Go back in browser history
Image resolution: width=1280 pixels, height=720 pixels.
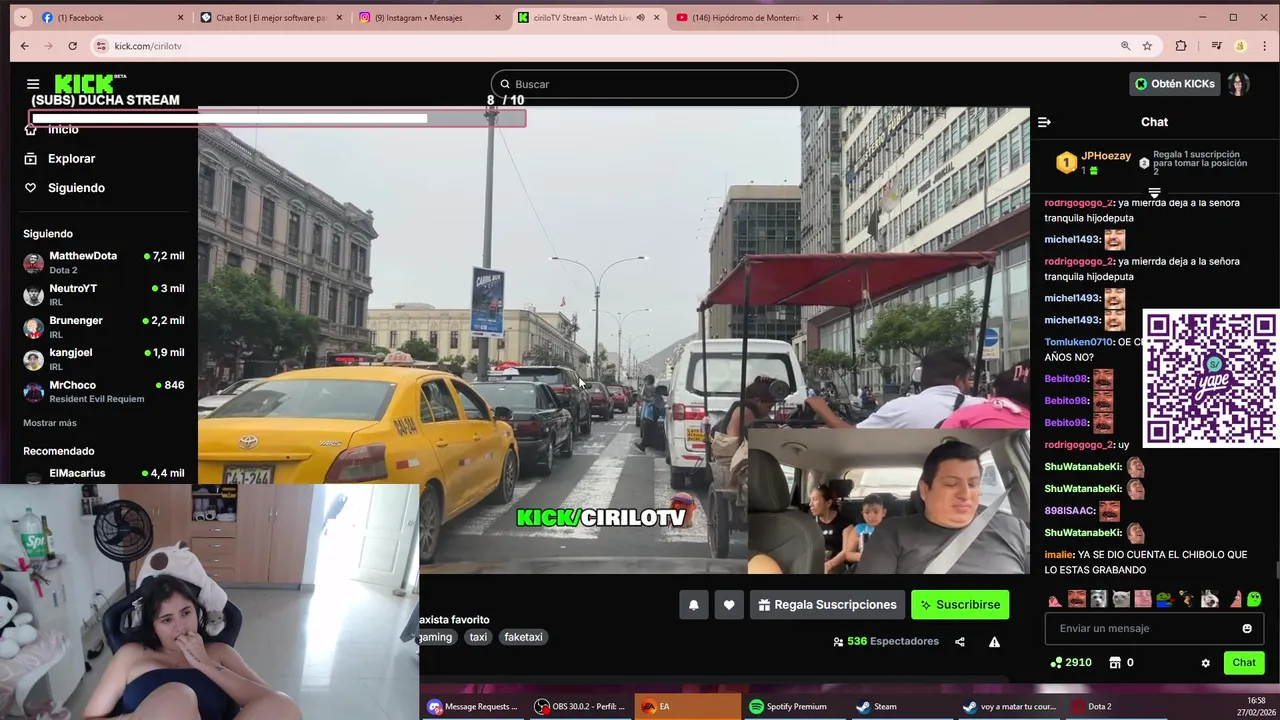pyautogui.click(x=25, y=46)
